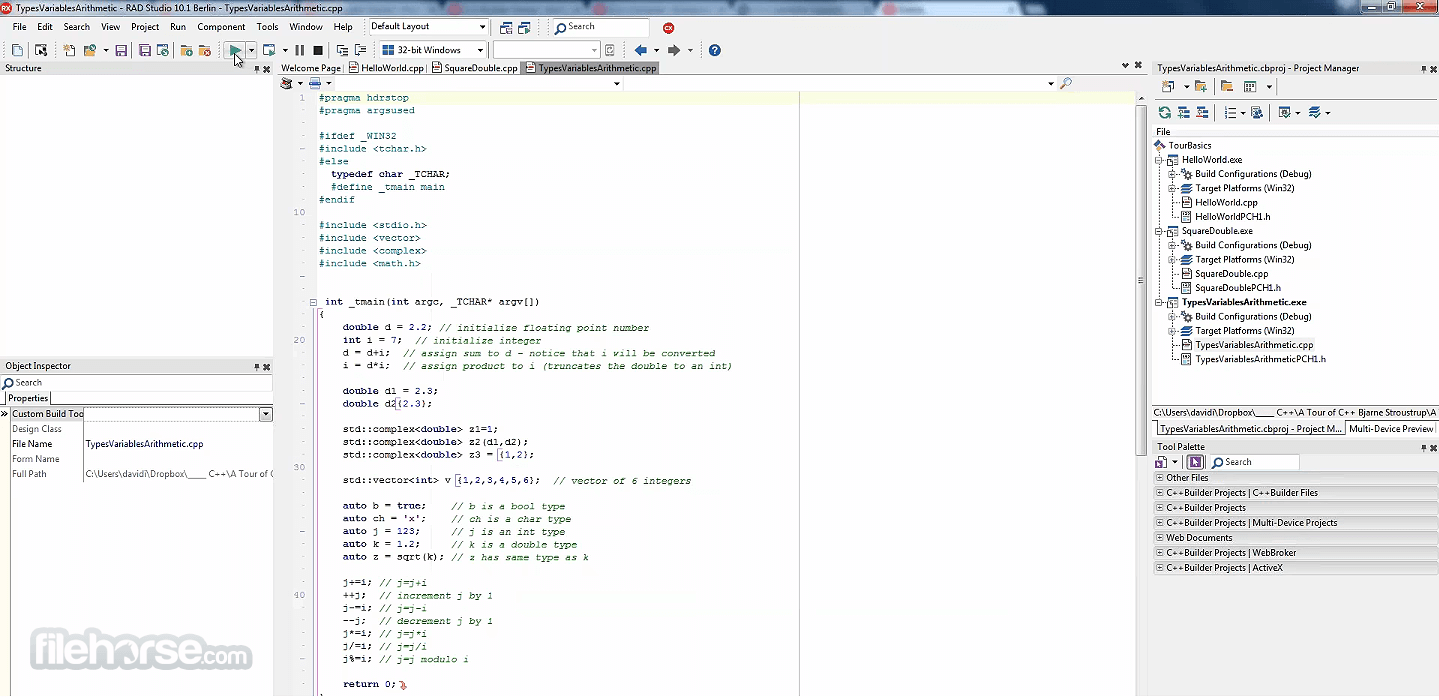Pin the Structure panel
This screenshot has width=1439, height=700.
pos(257,69)
